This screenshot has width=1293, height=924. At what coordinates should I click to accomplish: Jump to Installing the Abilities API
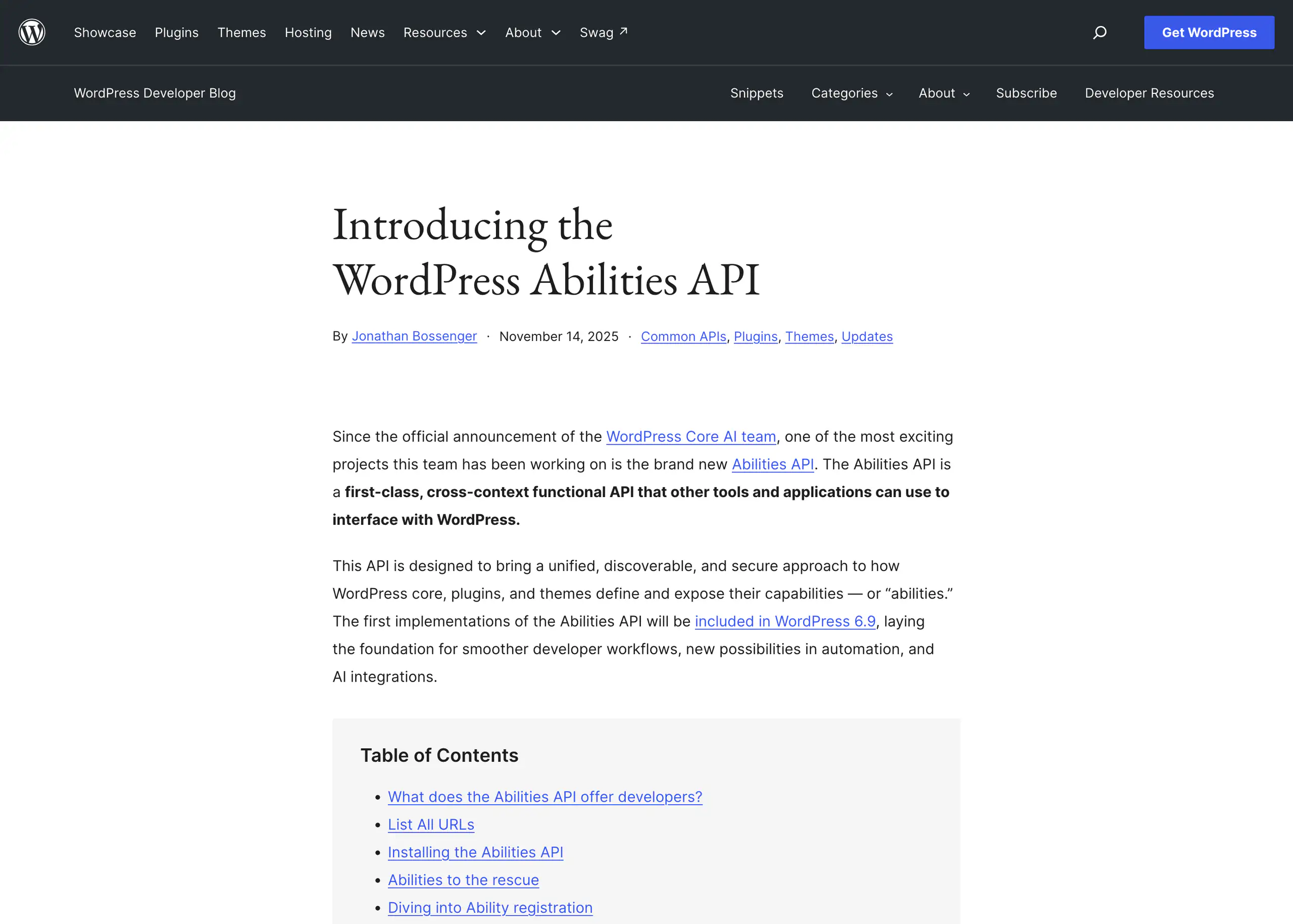[x=476, y=852]
